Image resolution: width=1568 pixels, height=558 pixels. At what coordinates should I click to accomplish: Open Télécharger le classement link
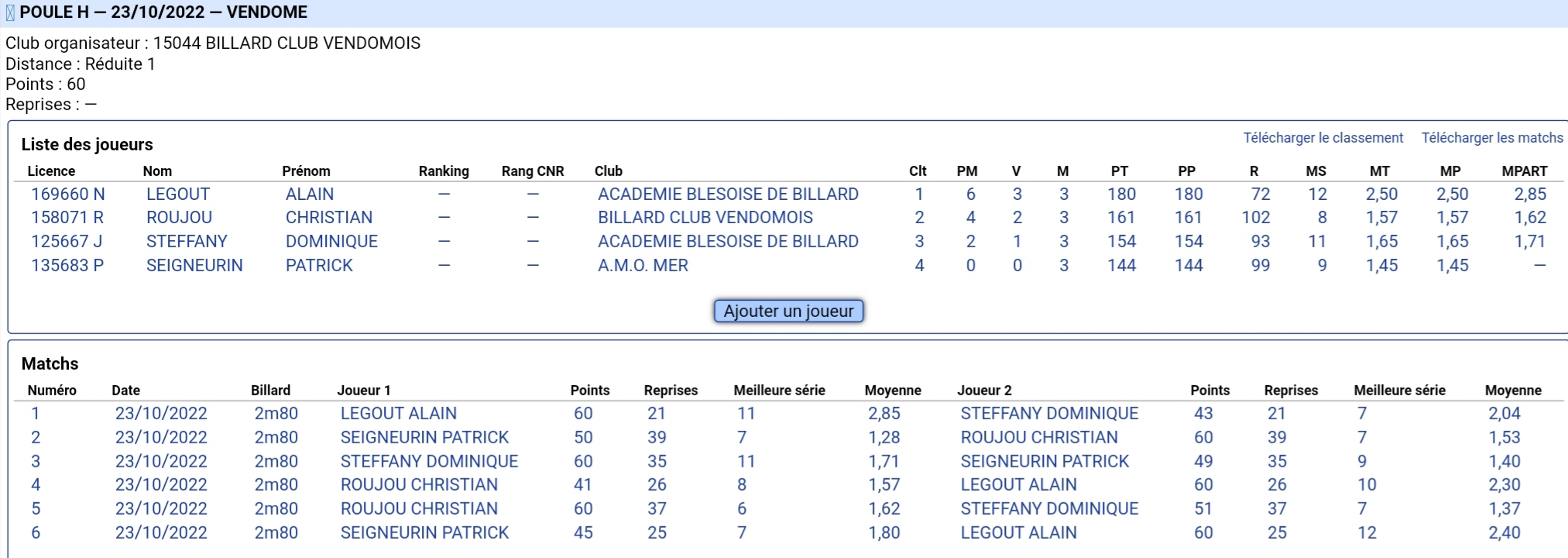point(1323,138)
